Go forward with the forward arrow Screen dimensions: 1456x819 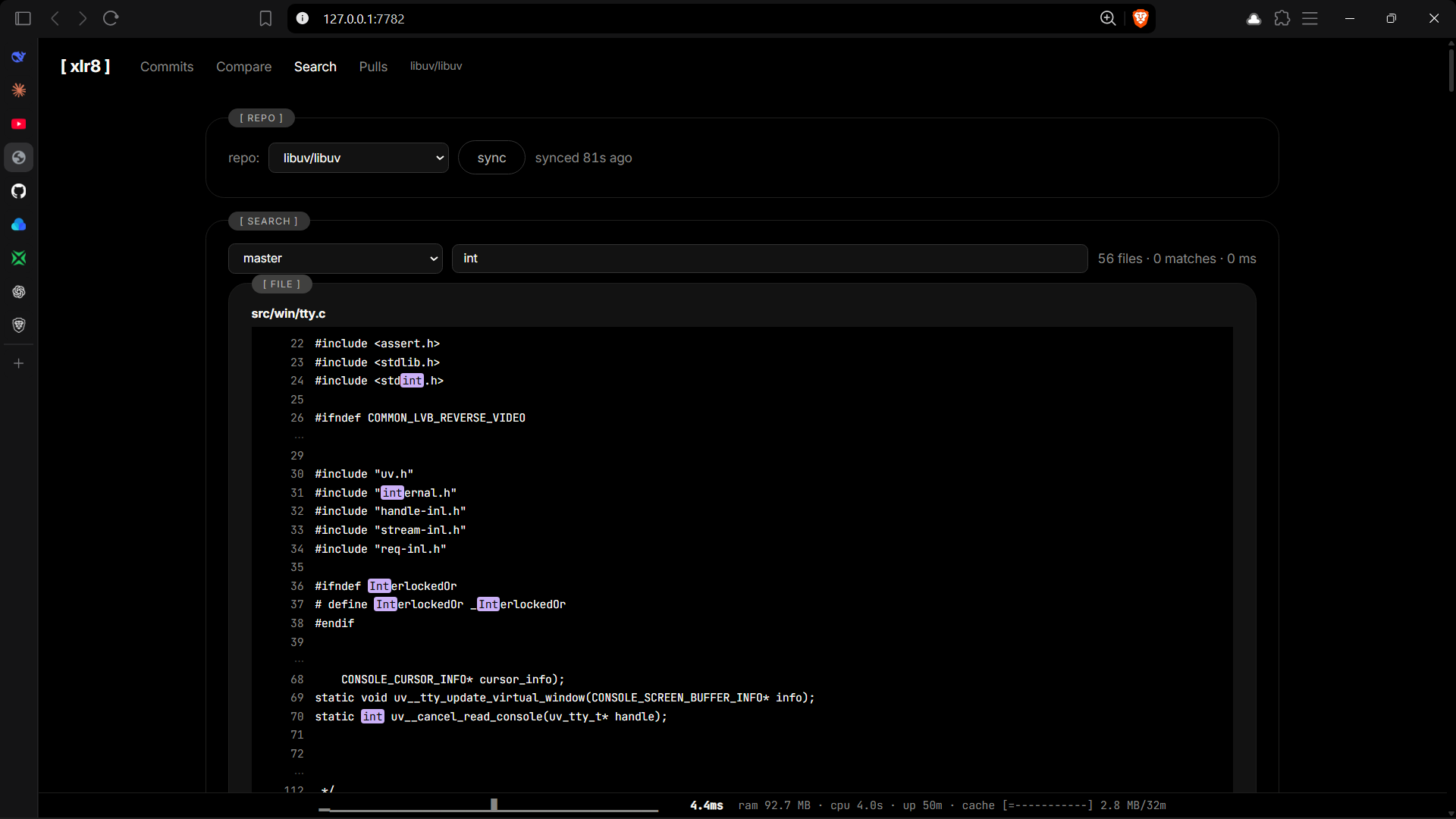click(83, 18)
